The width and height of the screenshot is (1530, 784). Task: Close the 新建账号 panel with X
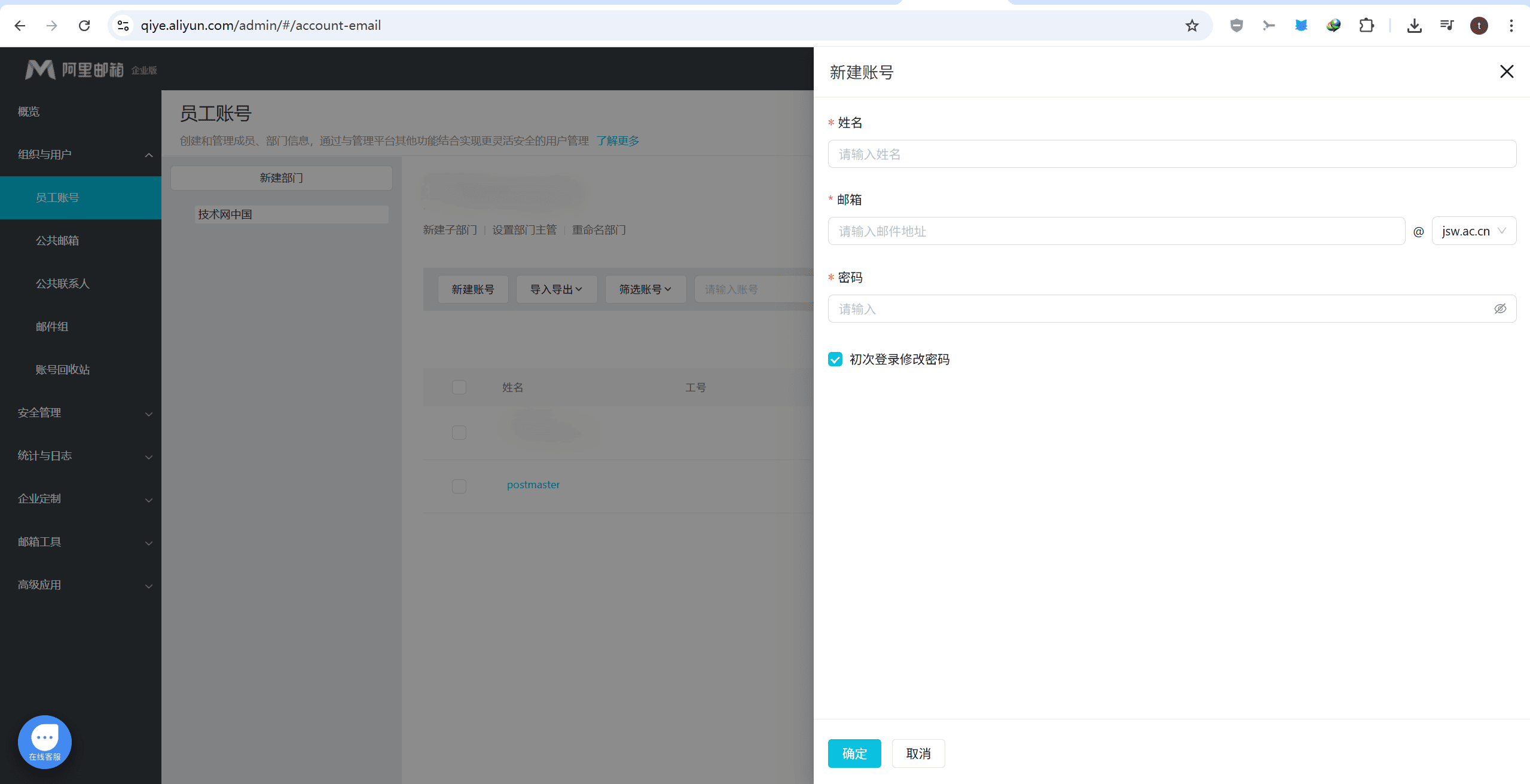[x=1507, y=72]
